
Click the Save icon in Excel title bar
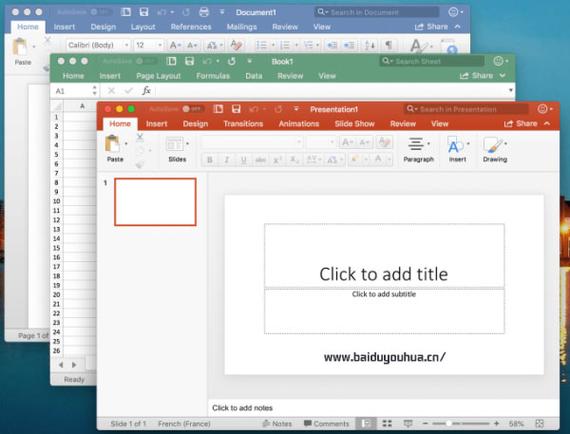pos(189,61)
